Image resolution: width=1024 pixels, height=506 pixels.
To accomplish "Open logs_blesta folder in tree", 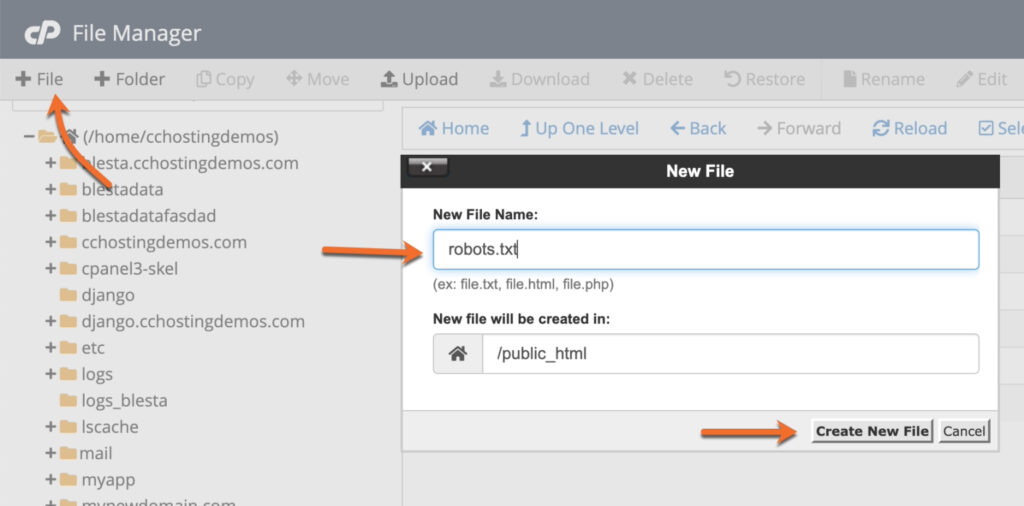I will [x=124, y=400].
